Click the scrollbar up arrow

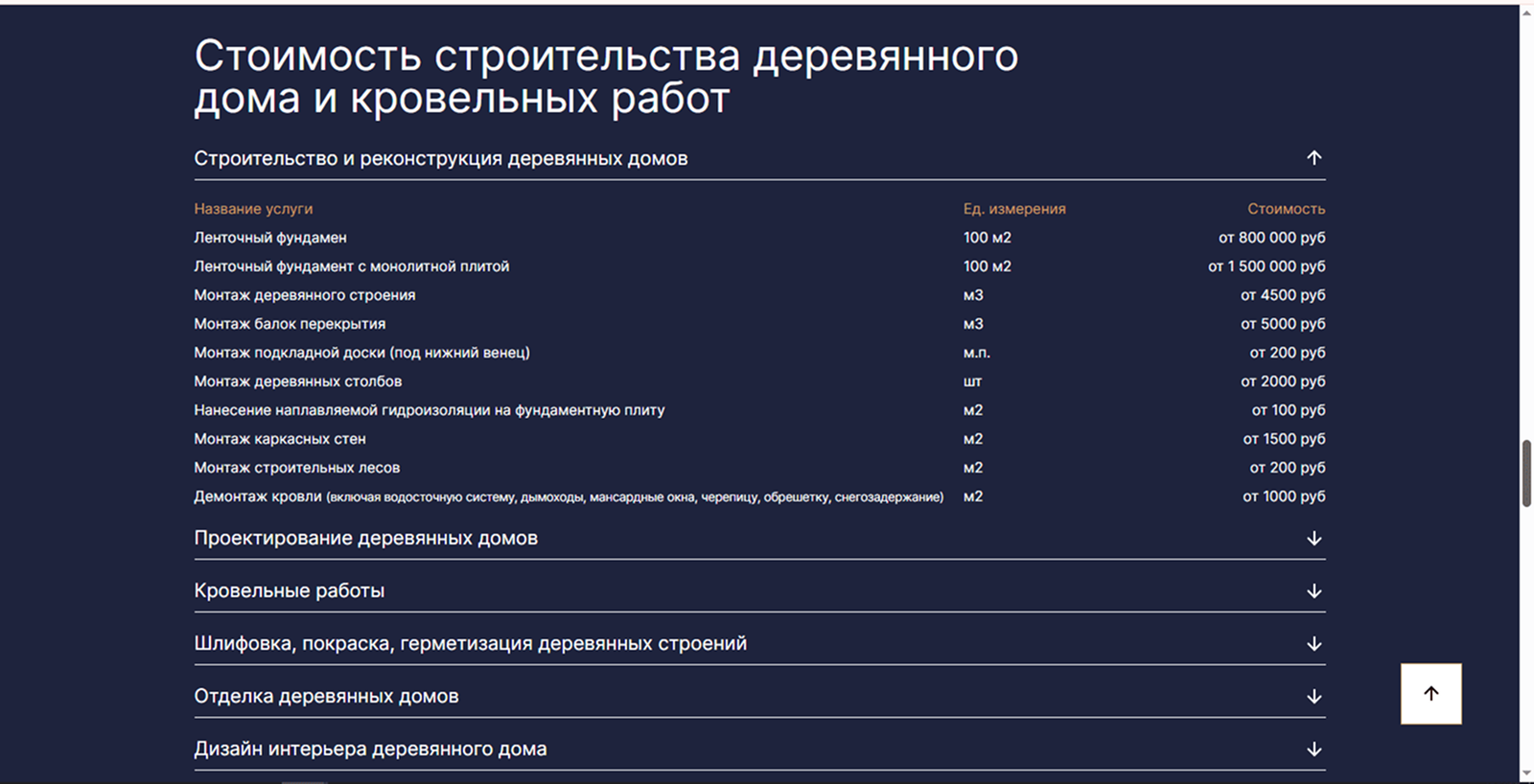point(1526,12)
